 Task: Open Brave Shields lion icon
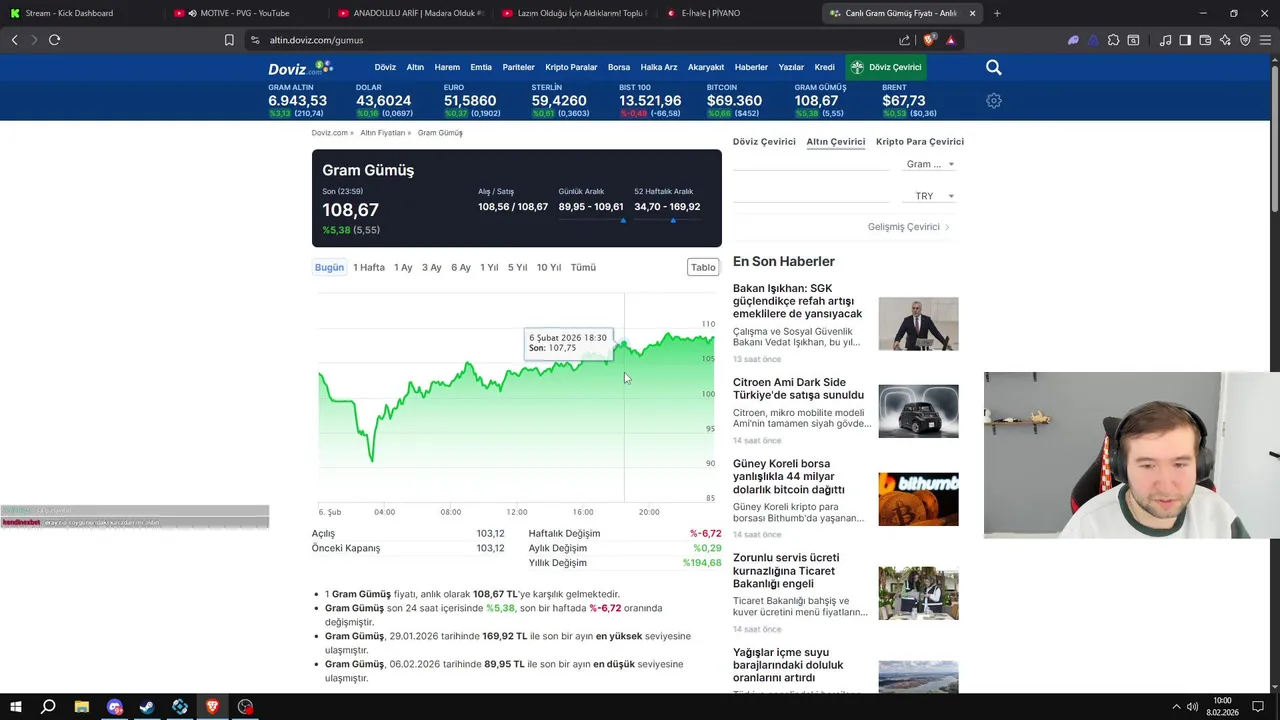coord(929,40)
